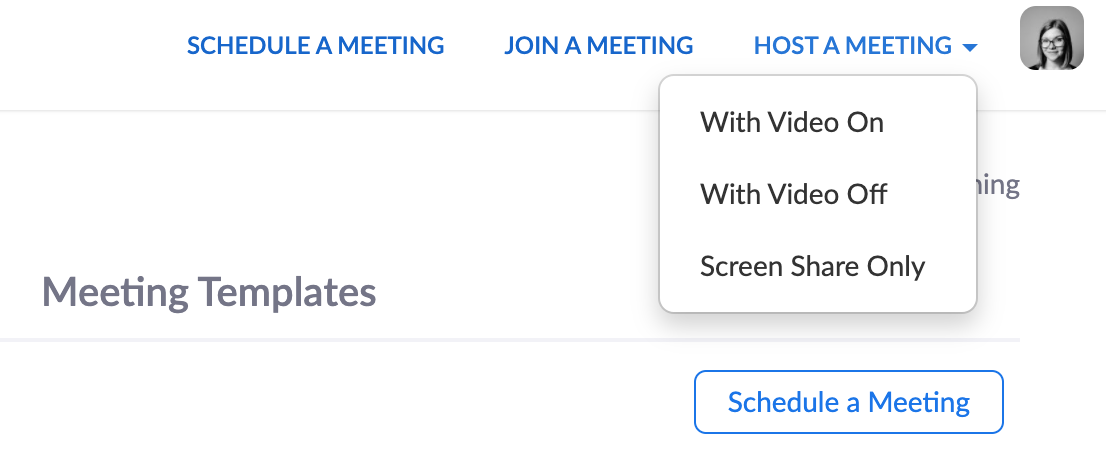Go to join meeting page from header
The width and height of the screenshot is (1106, 462).
[598, 46]
